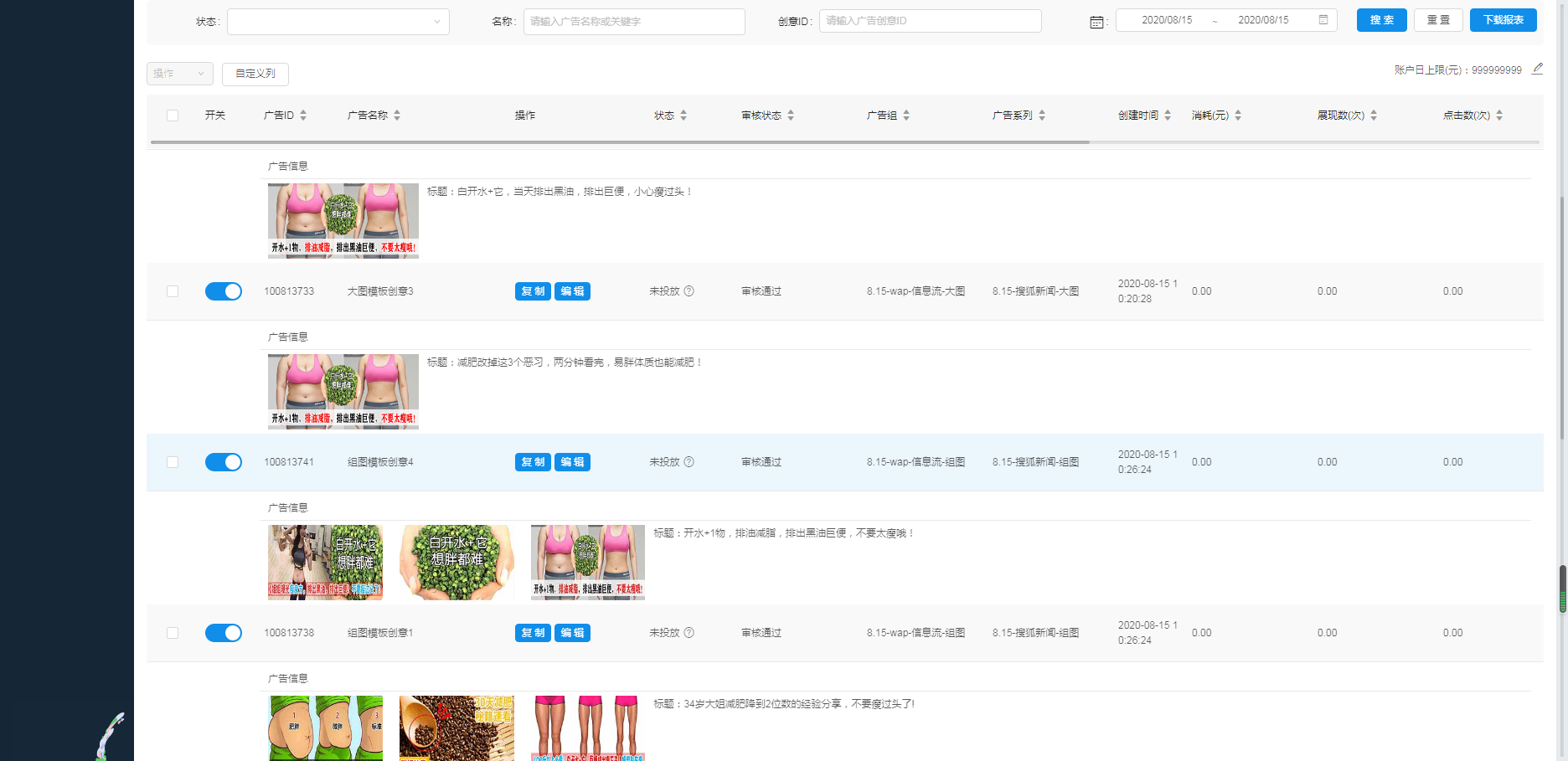This screenshot has width=1568, height=761.
Task: Tick the select-all checkbox in table header
Action: point(173,116)
